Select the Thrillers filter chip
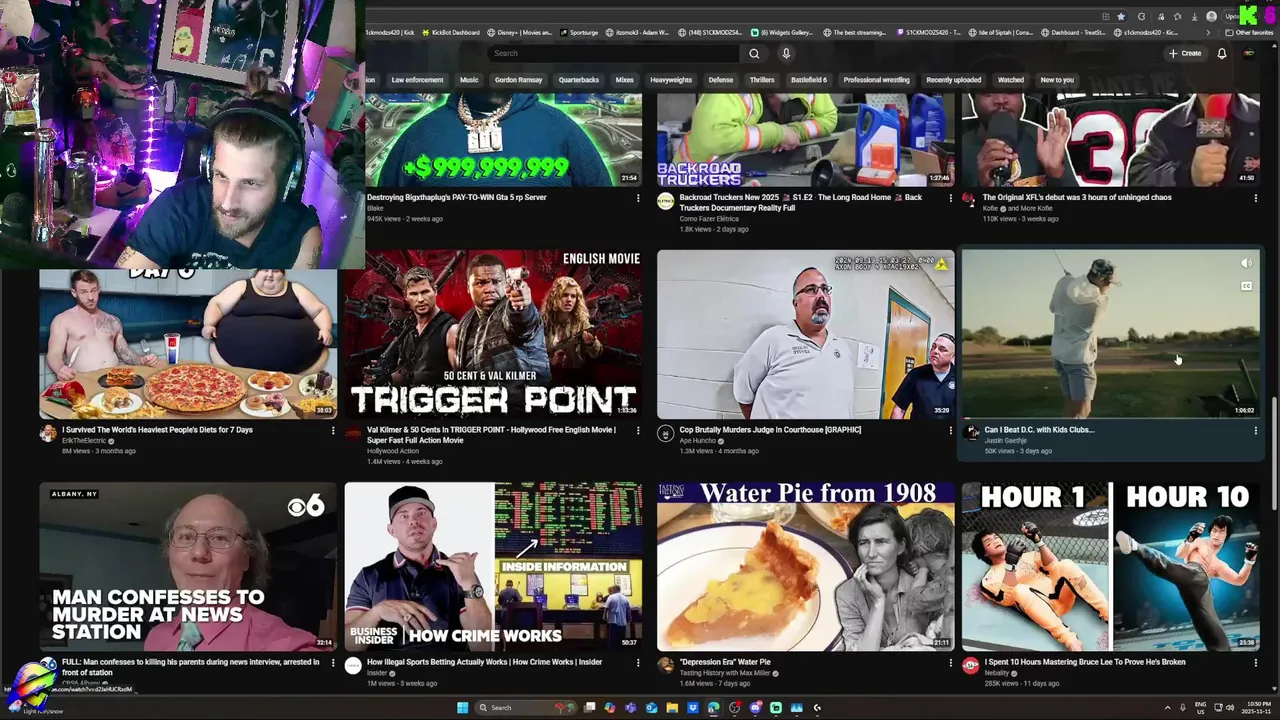This screenshot has height=720, width=1280. (762, 80)
